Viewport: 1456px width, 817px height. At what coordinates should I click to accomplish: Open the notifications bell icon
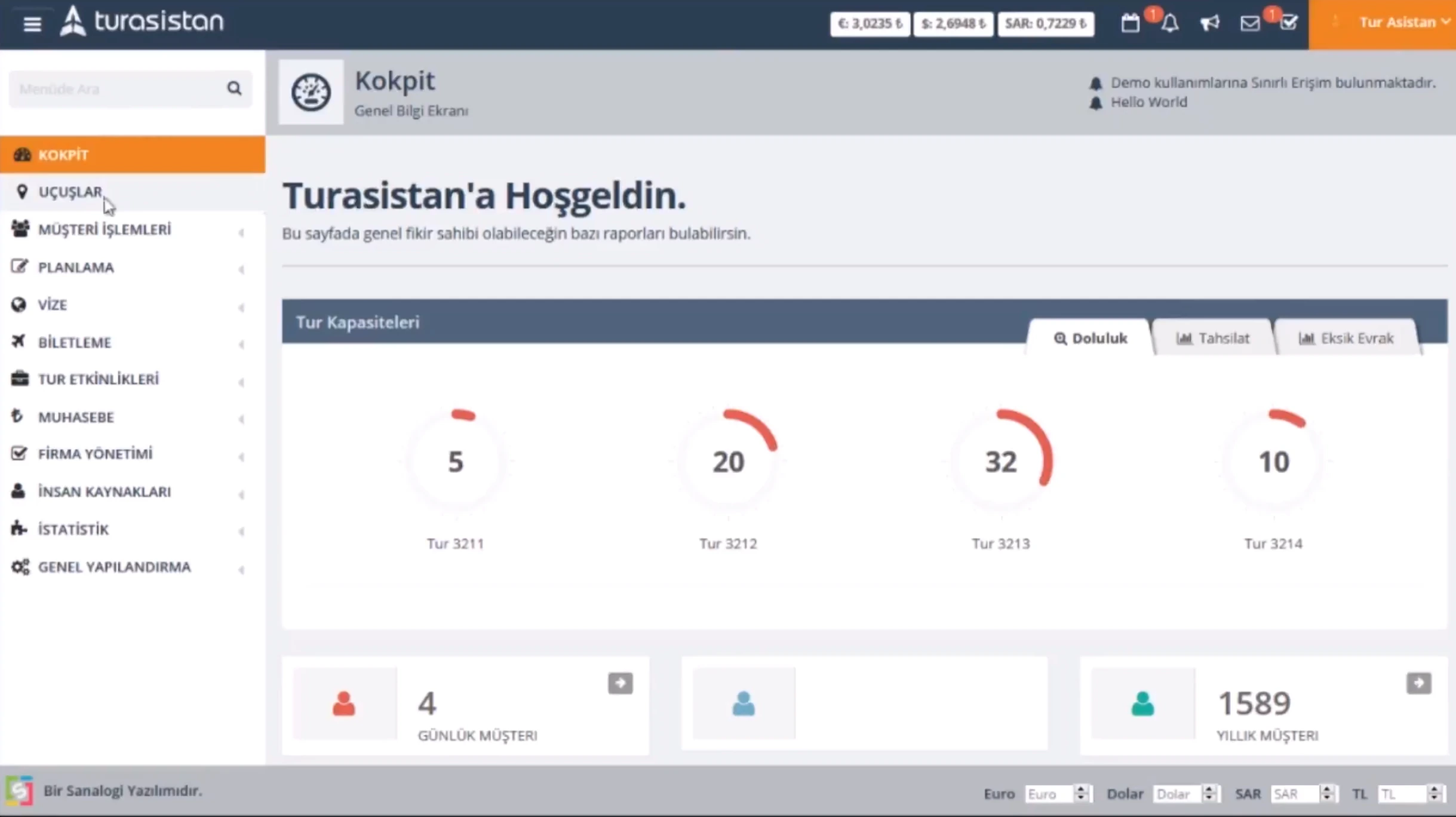click(1170, 23)
